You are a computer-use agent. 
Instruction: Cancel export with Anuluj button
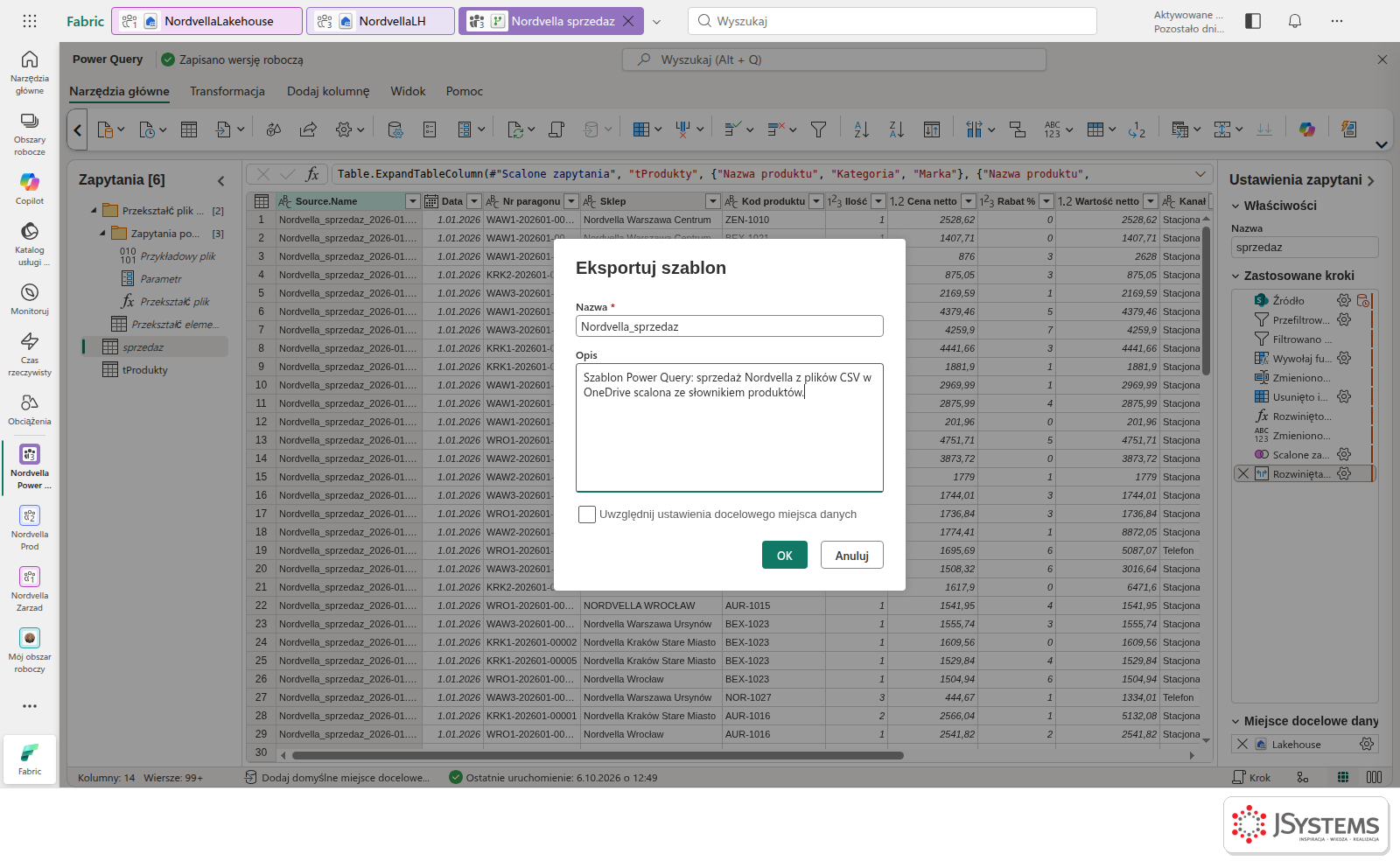point(852,555)
